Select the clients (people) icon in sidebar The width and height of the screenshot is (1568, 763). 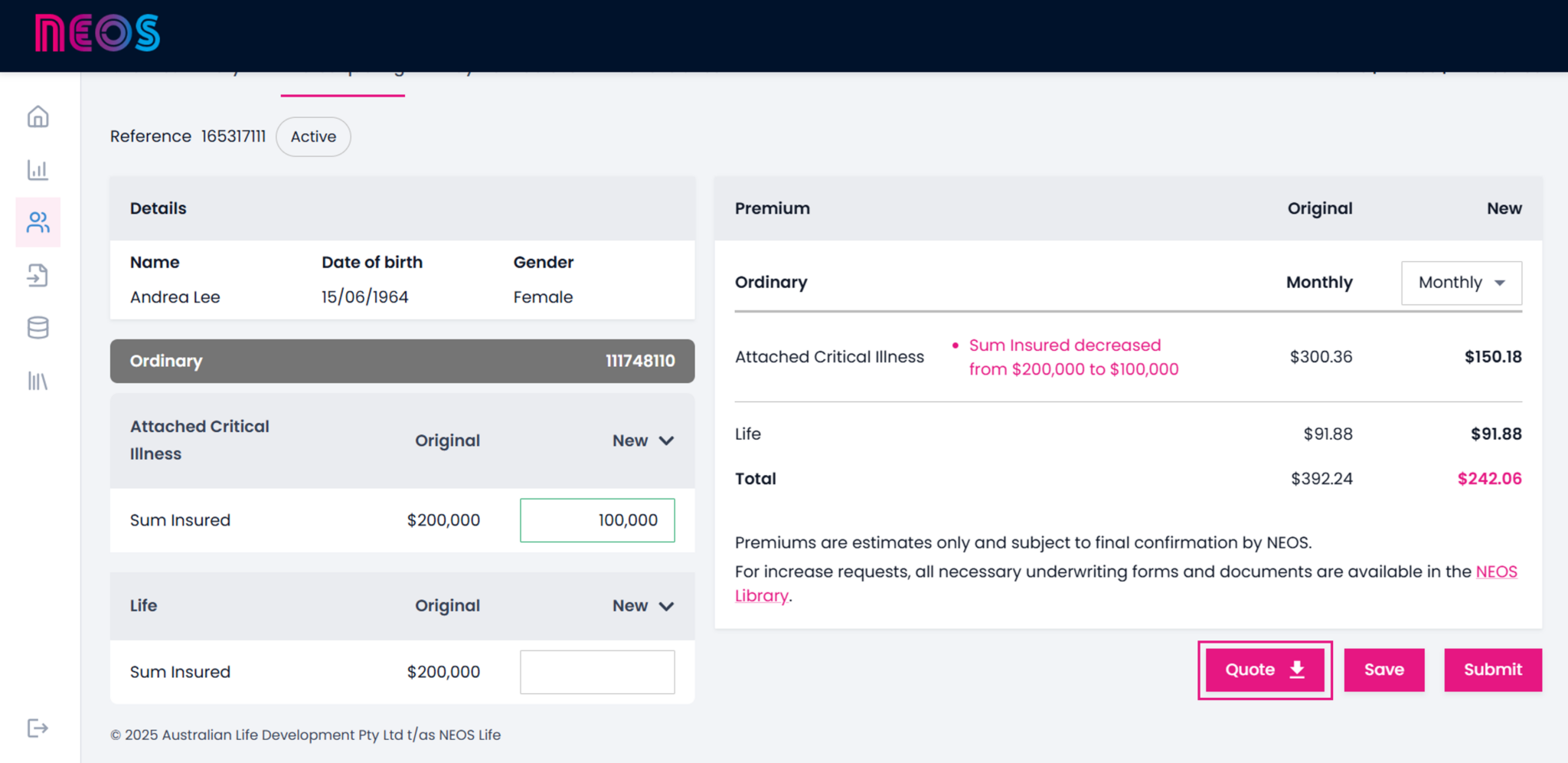(38, 223)
